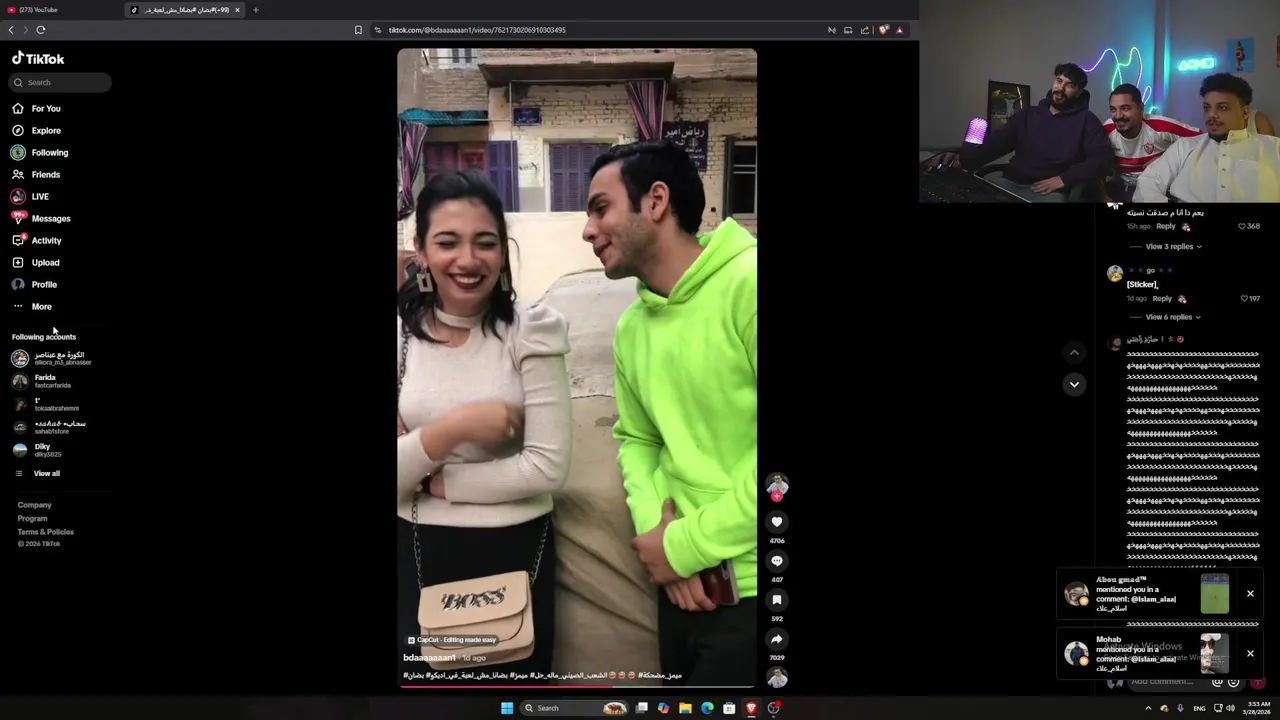Seek on the video progress bar
1280x720 pixels.
577,687
